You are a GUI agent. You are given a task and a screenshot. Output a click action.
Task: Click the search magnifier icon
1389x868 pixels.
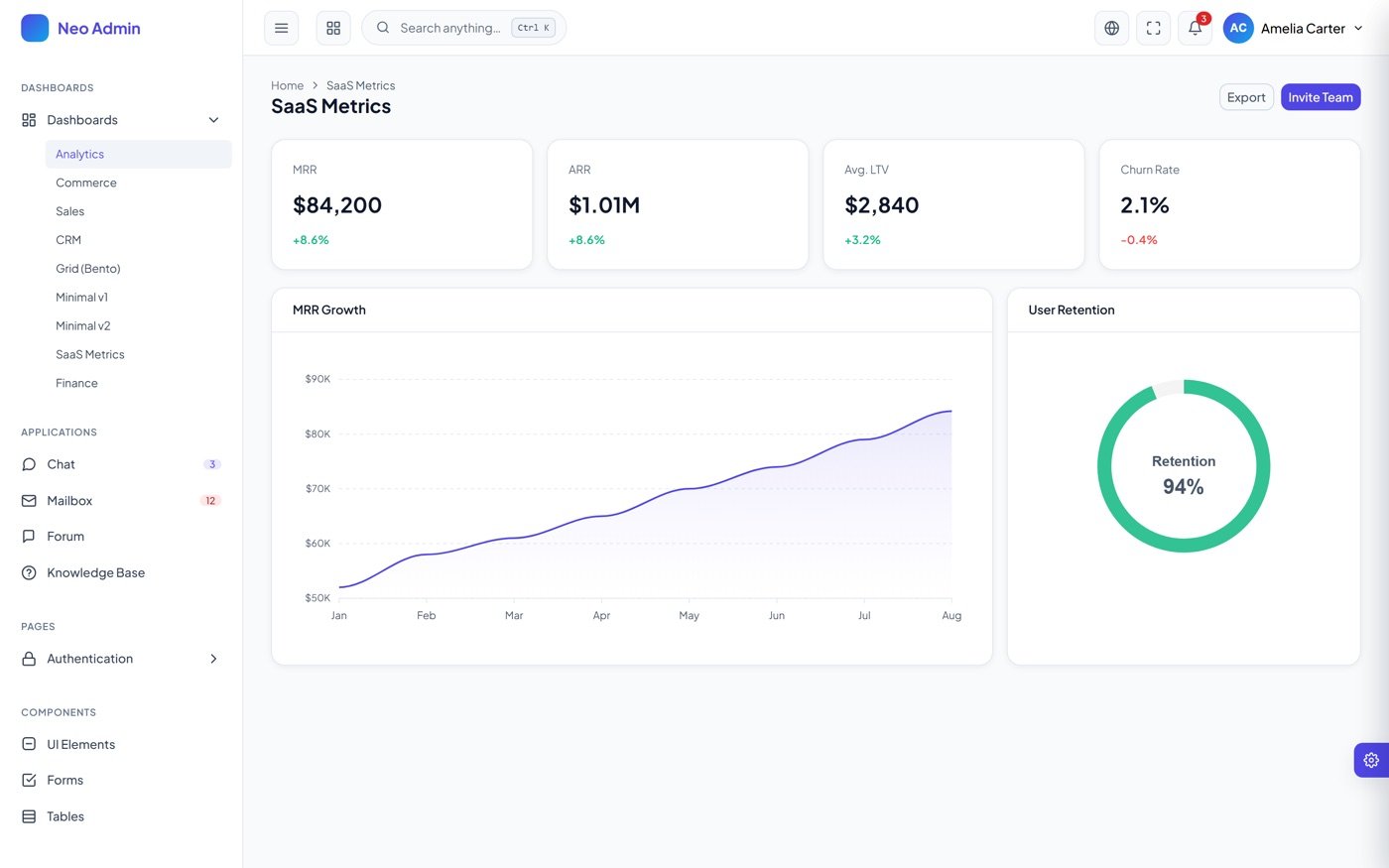383,28
